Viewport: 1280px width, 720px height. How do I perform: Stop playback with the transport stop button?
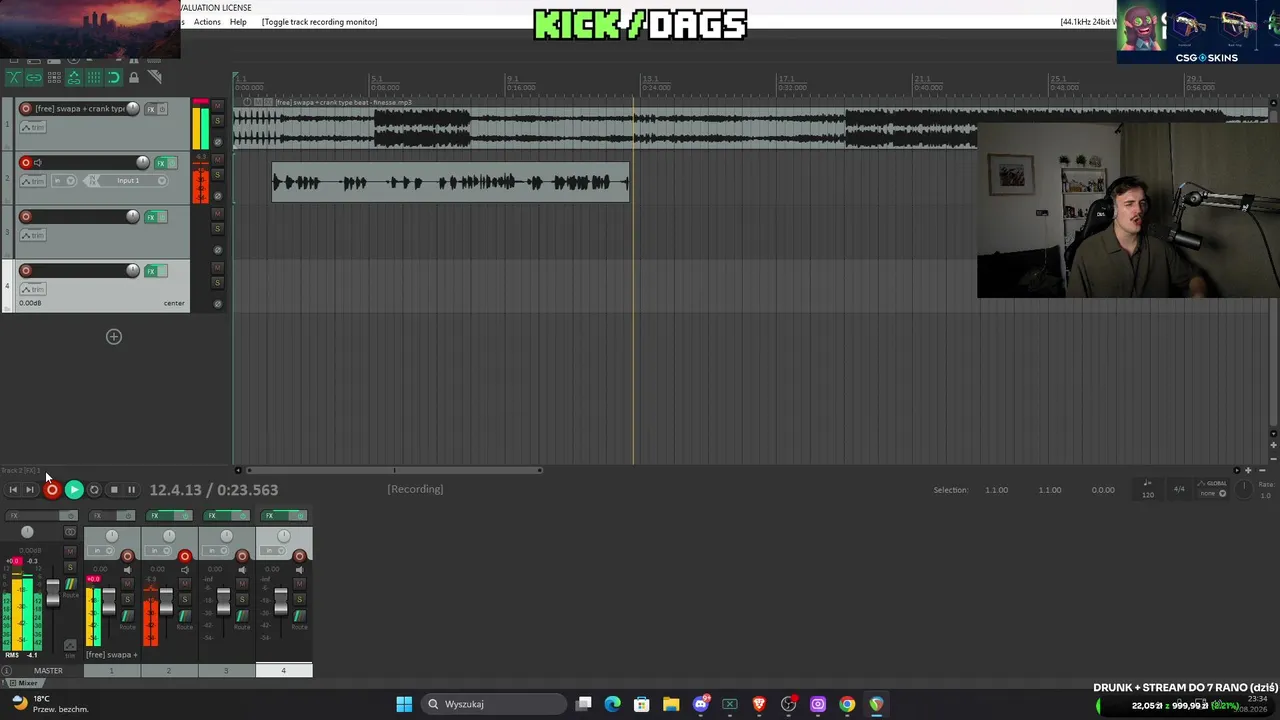[114, 490]
